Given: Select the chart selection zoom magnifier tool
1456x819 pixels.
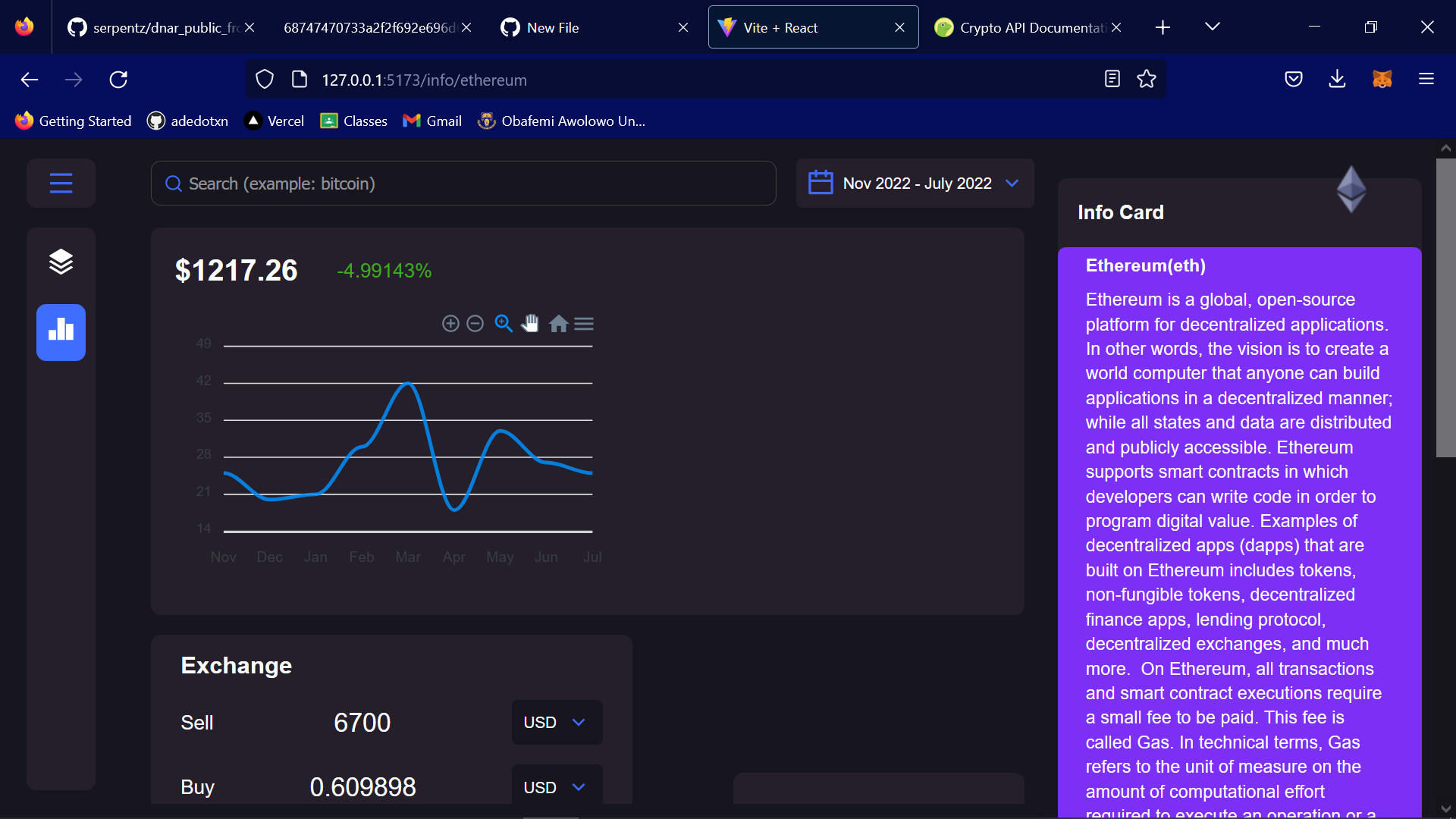Looking at the screenshot, I should [x=504, y=324].
